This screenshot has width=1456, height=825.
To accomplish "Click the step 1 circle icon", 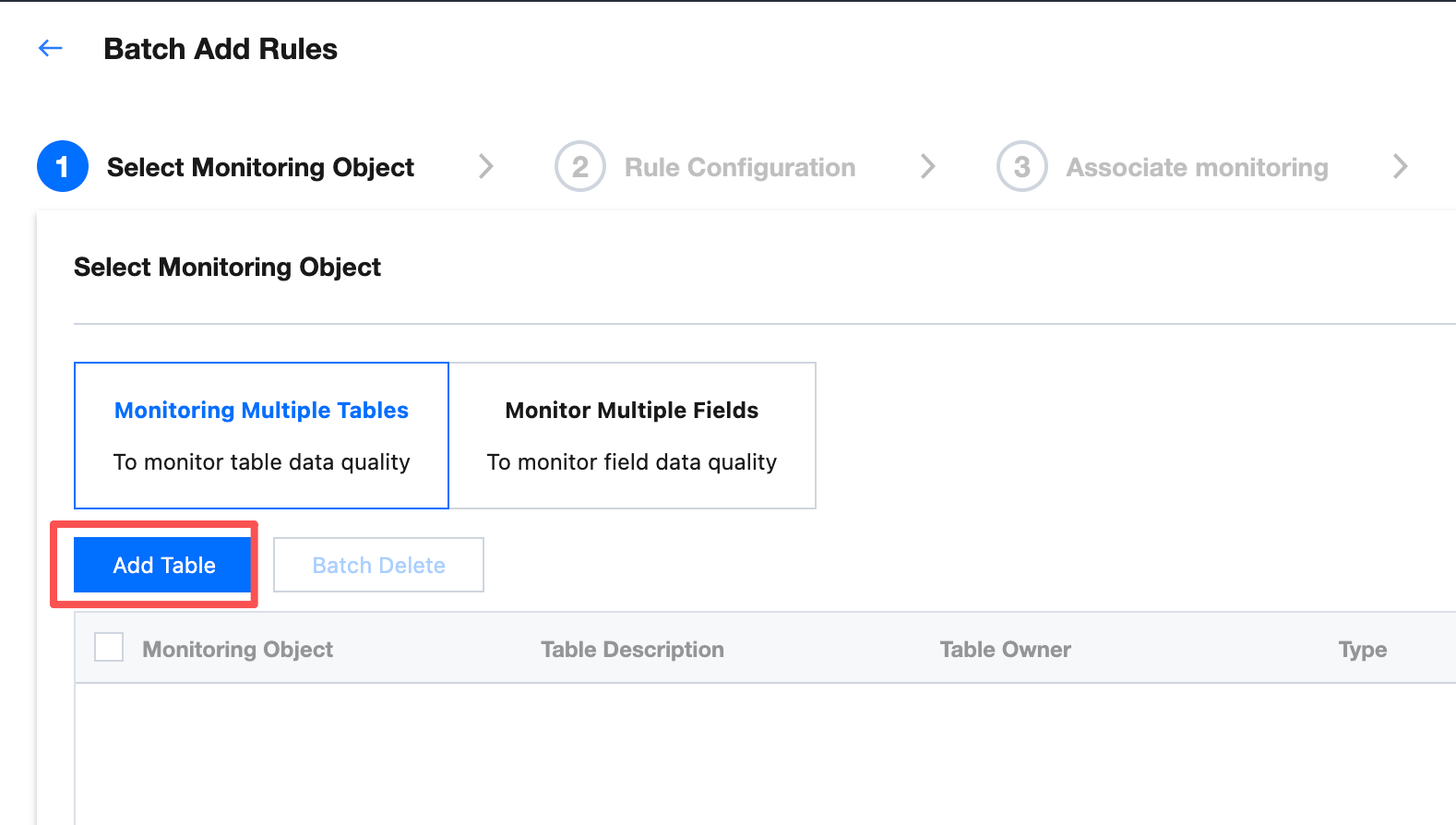I will pyautogui.click(x=63, y=167).
